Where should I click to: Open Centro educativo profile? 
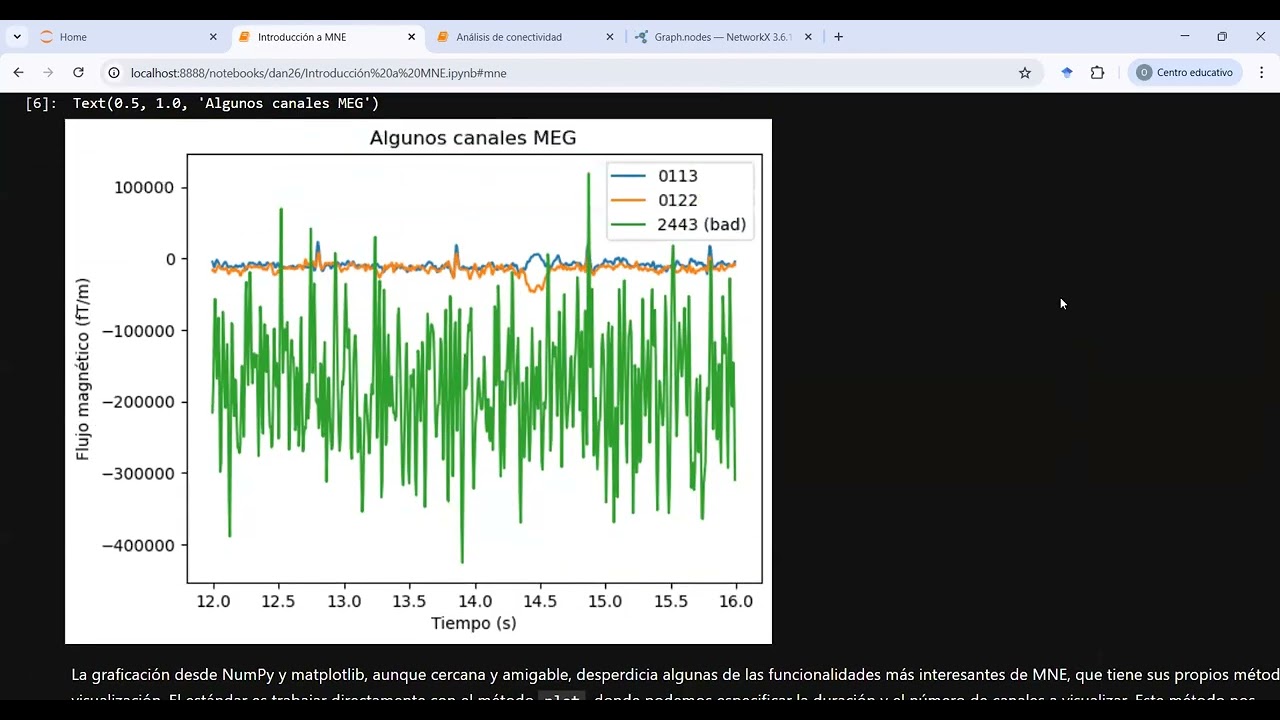click(1186, 73)
